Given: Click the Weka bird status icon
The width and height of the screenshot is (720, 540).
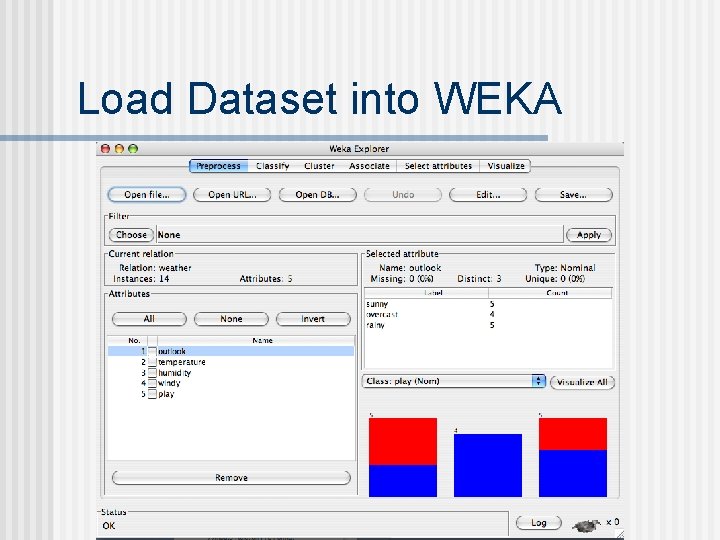Looking at the screenshot, I should coord(587,524).
